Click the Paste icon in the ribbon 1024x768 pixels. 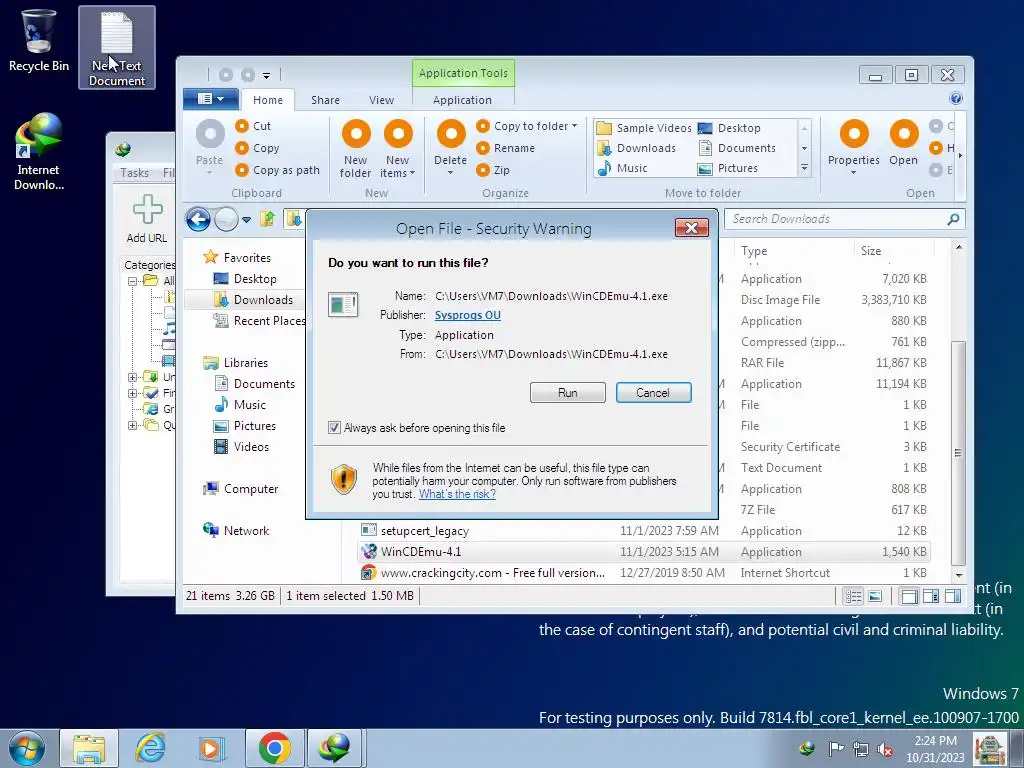[x=210, y=135]
